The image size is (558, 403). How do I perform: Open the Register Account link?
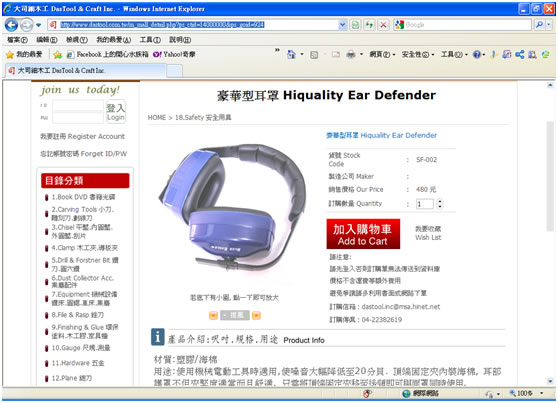tap(83, 136)
